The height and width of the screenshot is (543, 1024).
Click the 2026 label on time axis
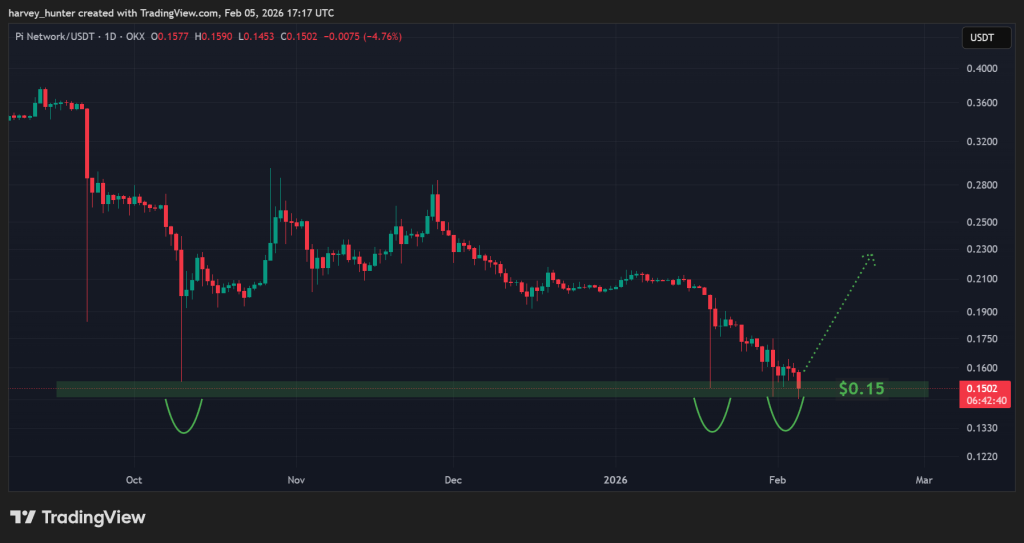point(618,480)
